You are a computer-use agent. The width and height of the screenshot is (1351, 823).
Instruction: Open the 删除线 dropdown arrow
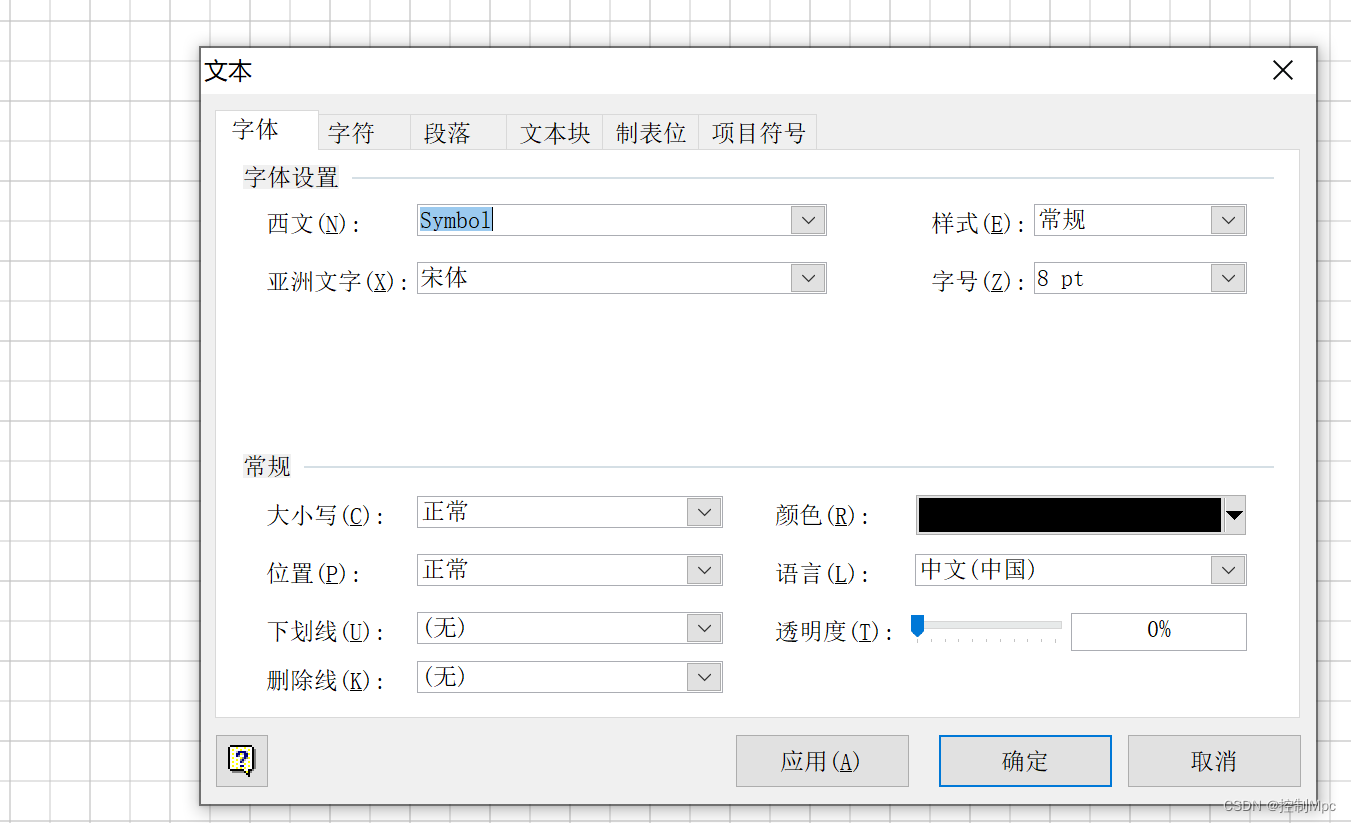(704, 677)
